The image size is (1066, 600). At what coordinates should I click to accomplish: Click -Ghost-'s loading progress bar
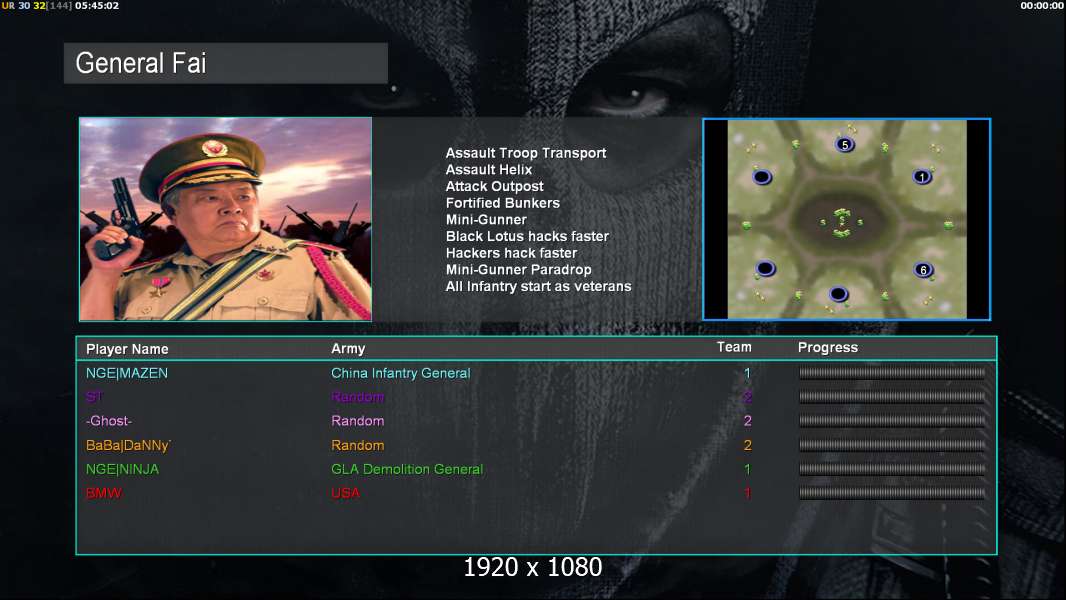click(x=892, y=421)
